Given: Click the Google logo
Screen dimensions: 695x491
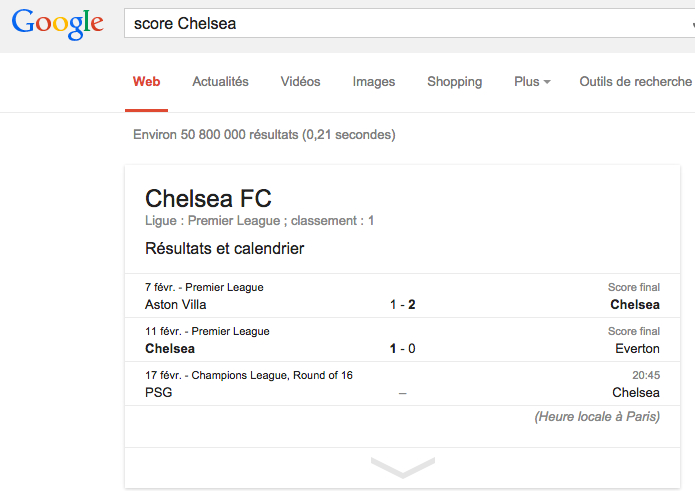Looking at the screenshot, I should point(58,24).
